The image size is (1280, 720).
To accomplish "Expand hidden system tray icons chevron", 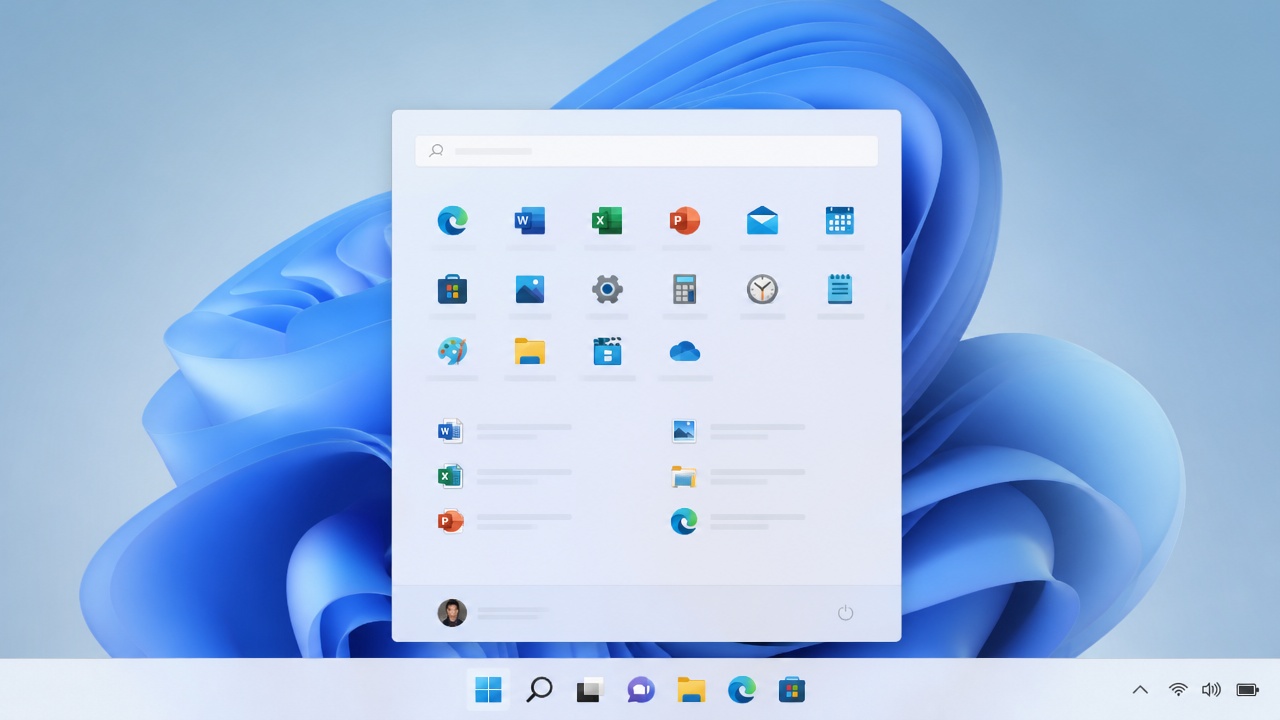I will (x=1140, y=689).
